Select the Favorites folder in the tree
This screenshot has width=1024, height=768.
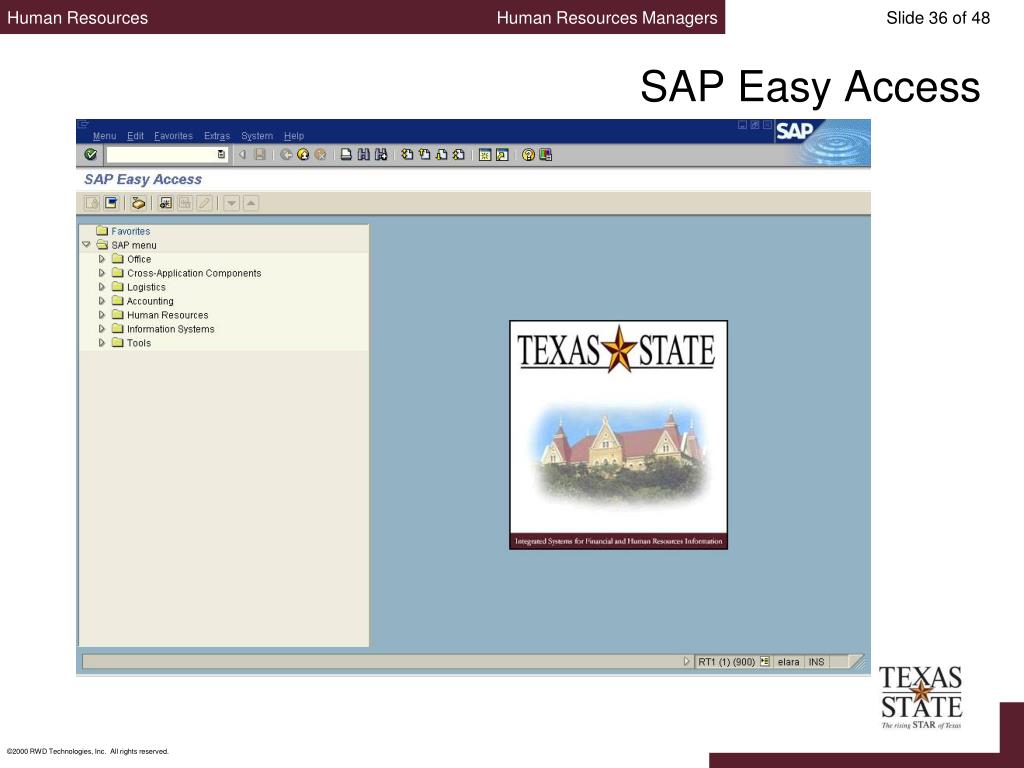click(131, 231)
